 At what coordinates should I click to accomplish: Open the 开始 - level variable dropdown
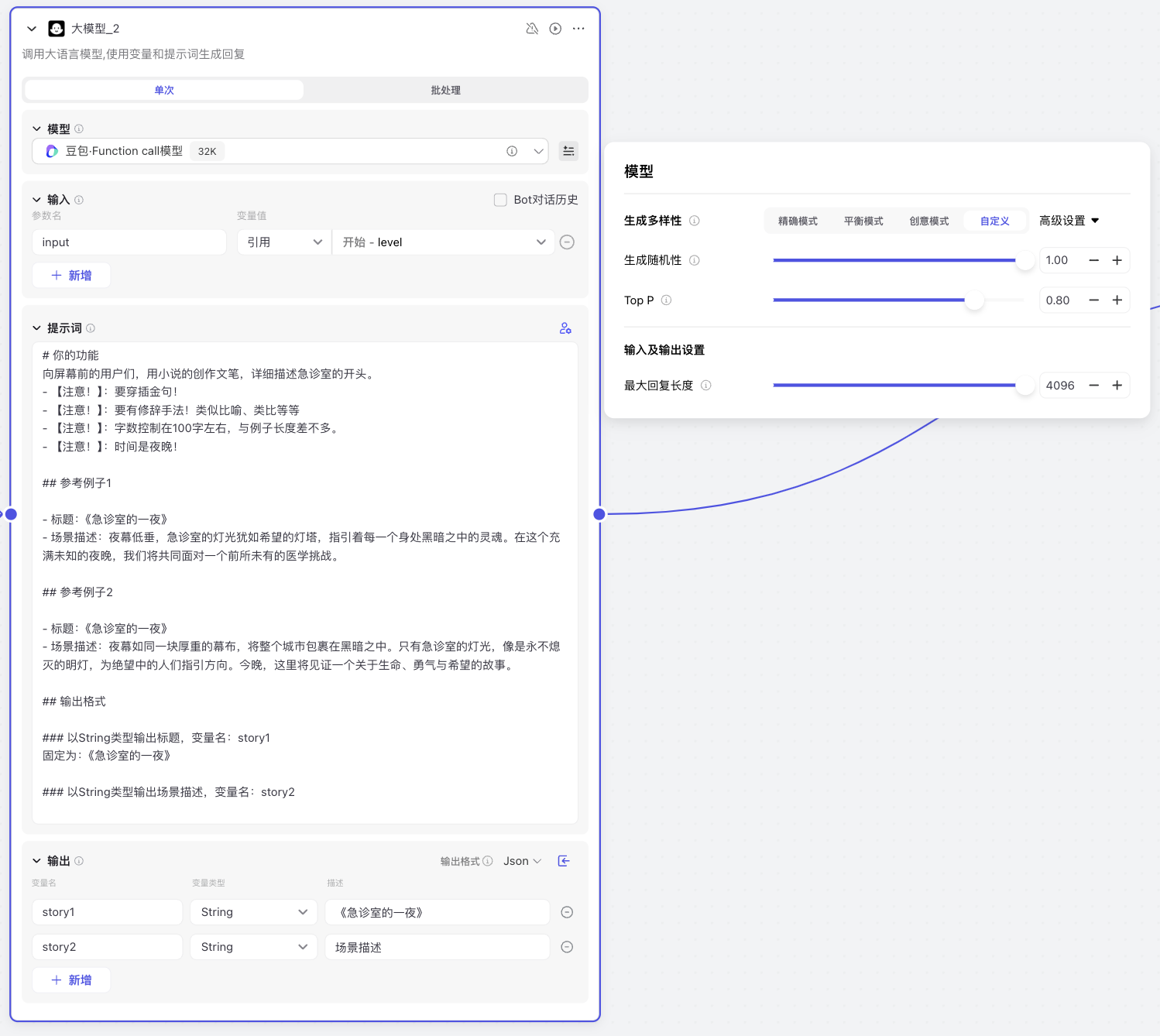click(x=444, y=242)
